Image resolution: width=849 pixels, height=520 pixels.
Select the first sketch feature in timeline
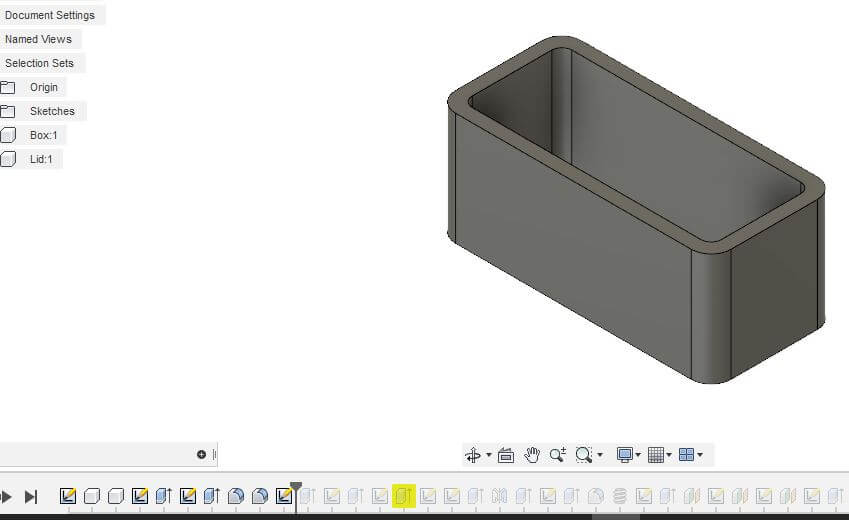click(x=68, y=496)
